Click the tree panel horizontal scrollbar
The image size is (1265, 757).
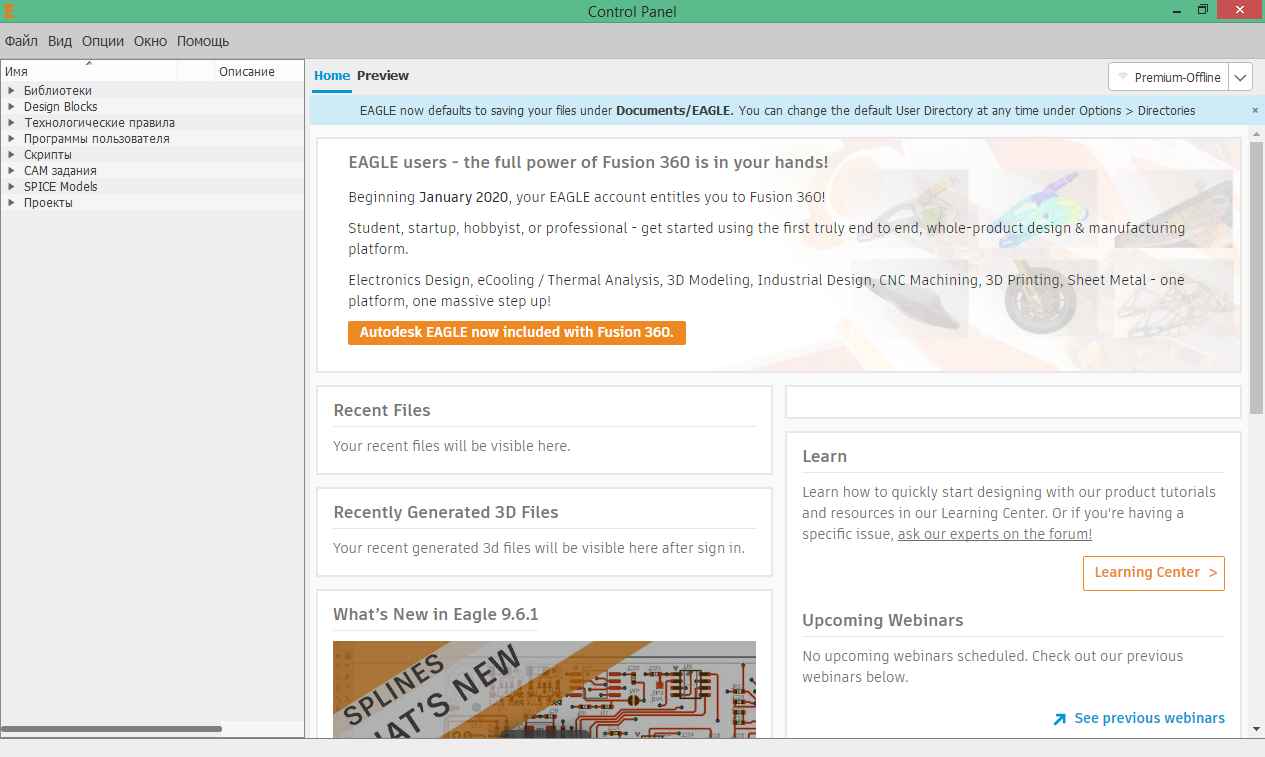112,729
